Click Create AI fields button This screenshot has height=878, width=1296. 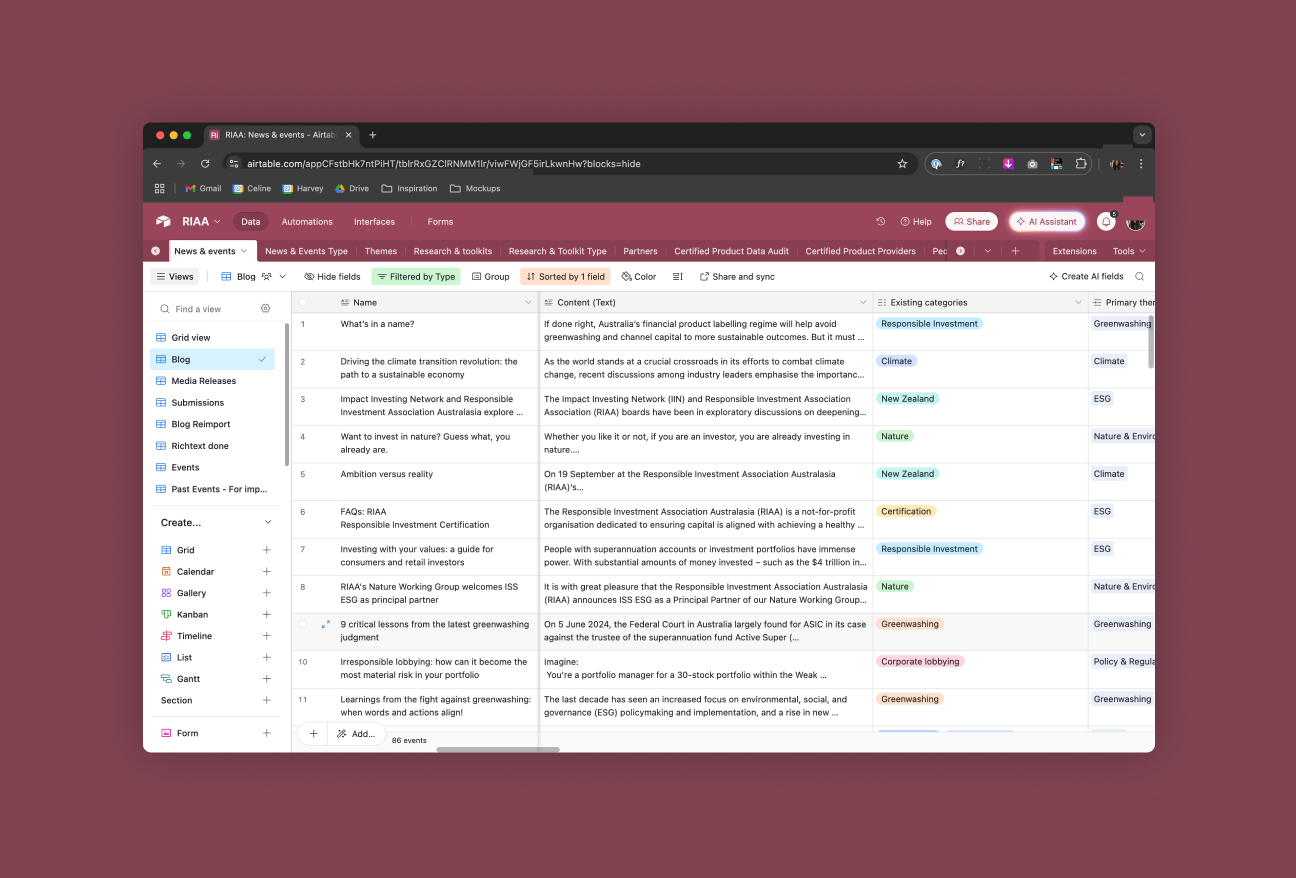(1086, 277)
